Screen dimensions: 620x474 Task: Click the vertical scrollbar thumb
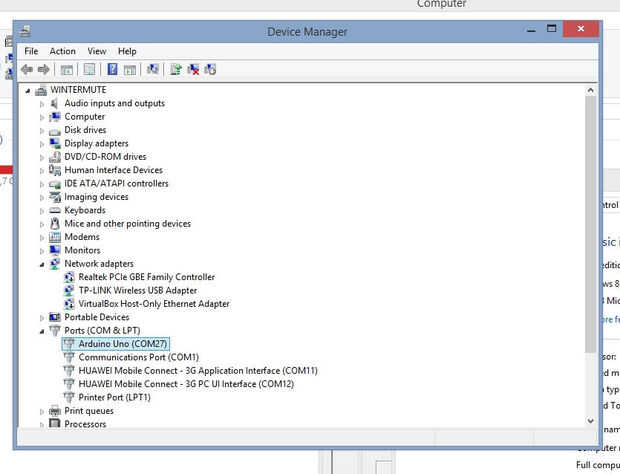coord(590,224)
